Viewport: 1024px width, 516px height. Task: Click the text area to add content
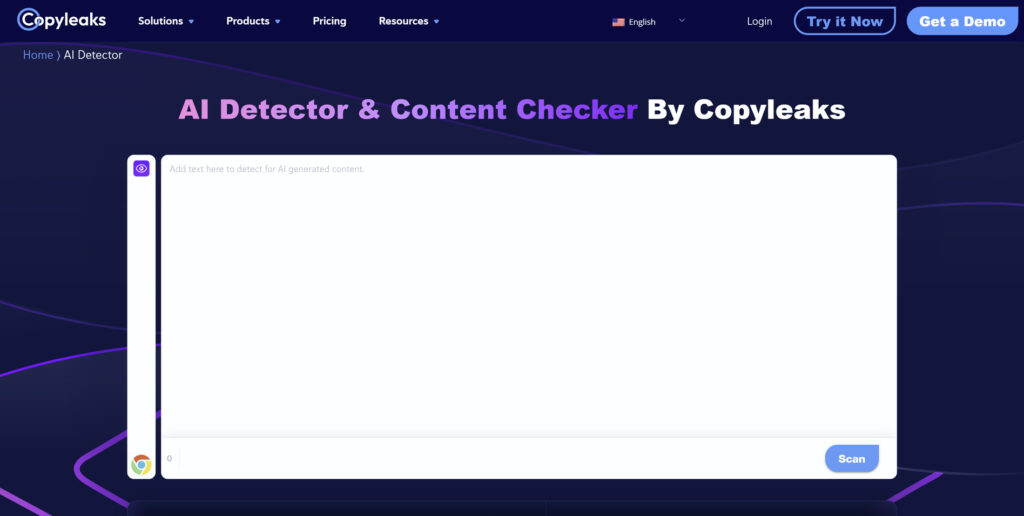(x=528, y=296)
